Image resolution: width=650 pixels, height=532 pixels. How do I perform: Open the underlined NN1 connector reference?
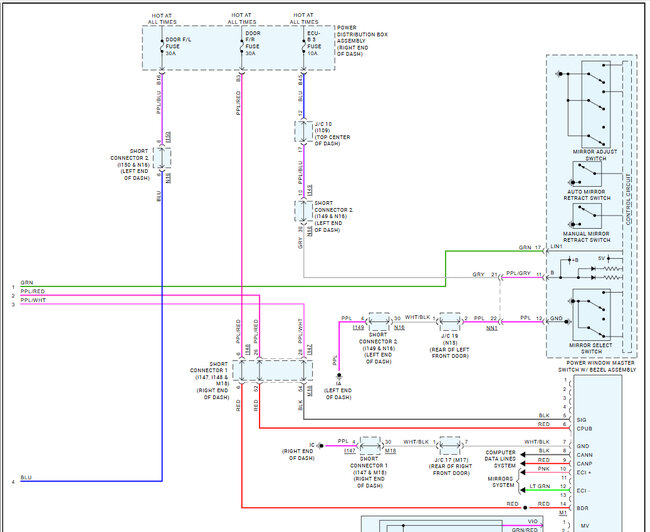[493, 326]
